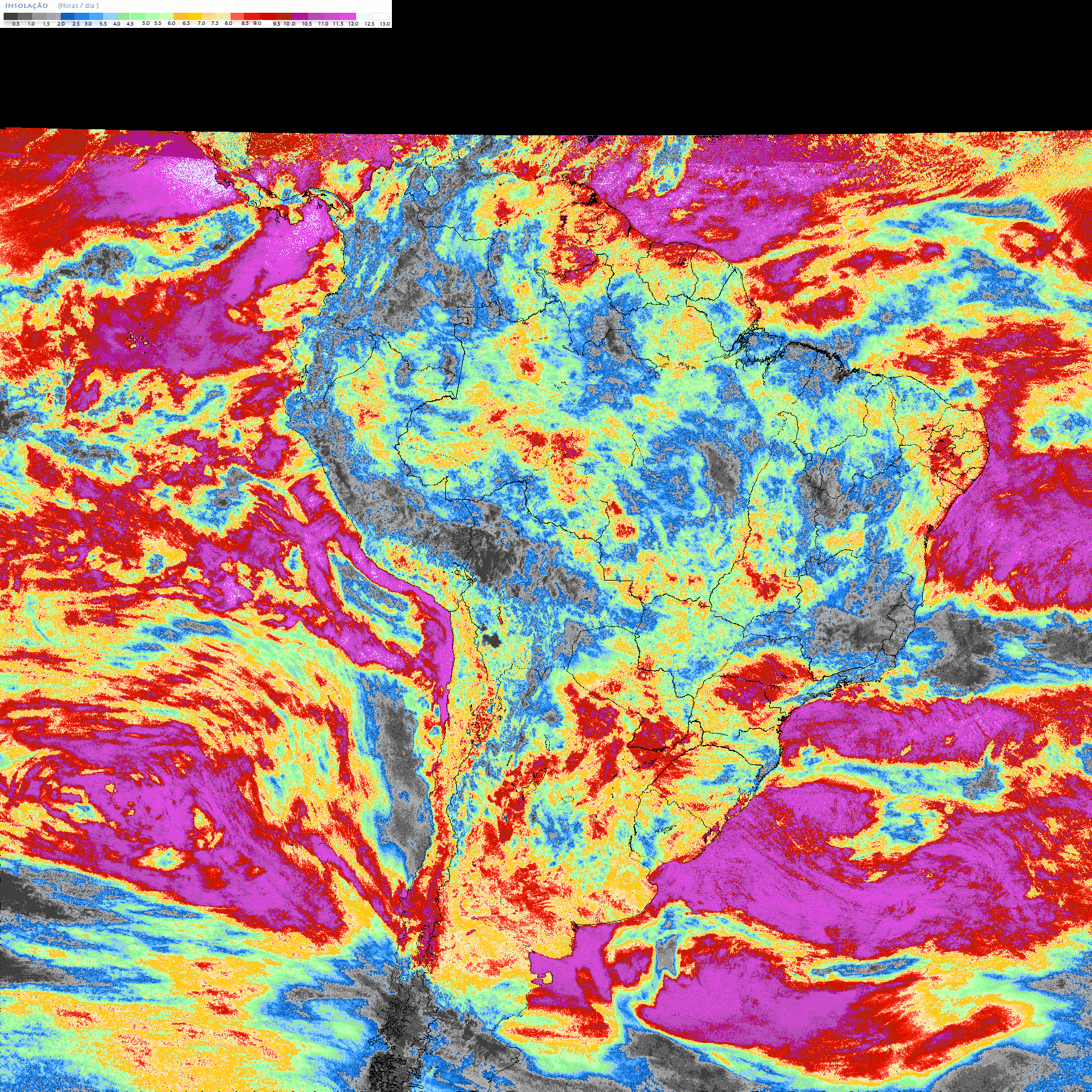
Task: Click the '(Horas / dia)' unit label
Action: pyautogui.click(x=78, y=5)
